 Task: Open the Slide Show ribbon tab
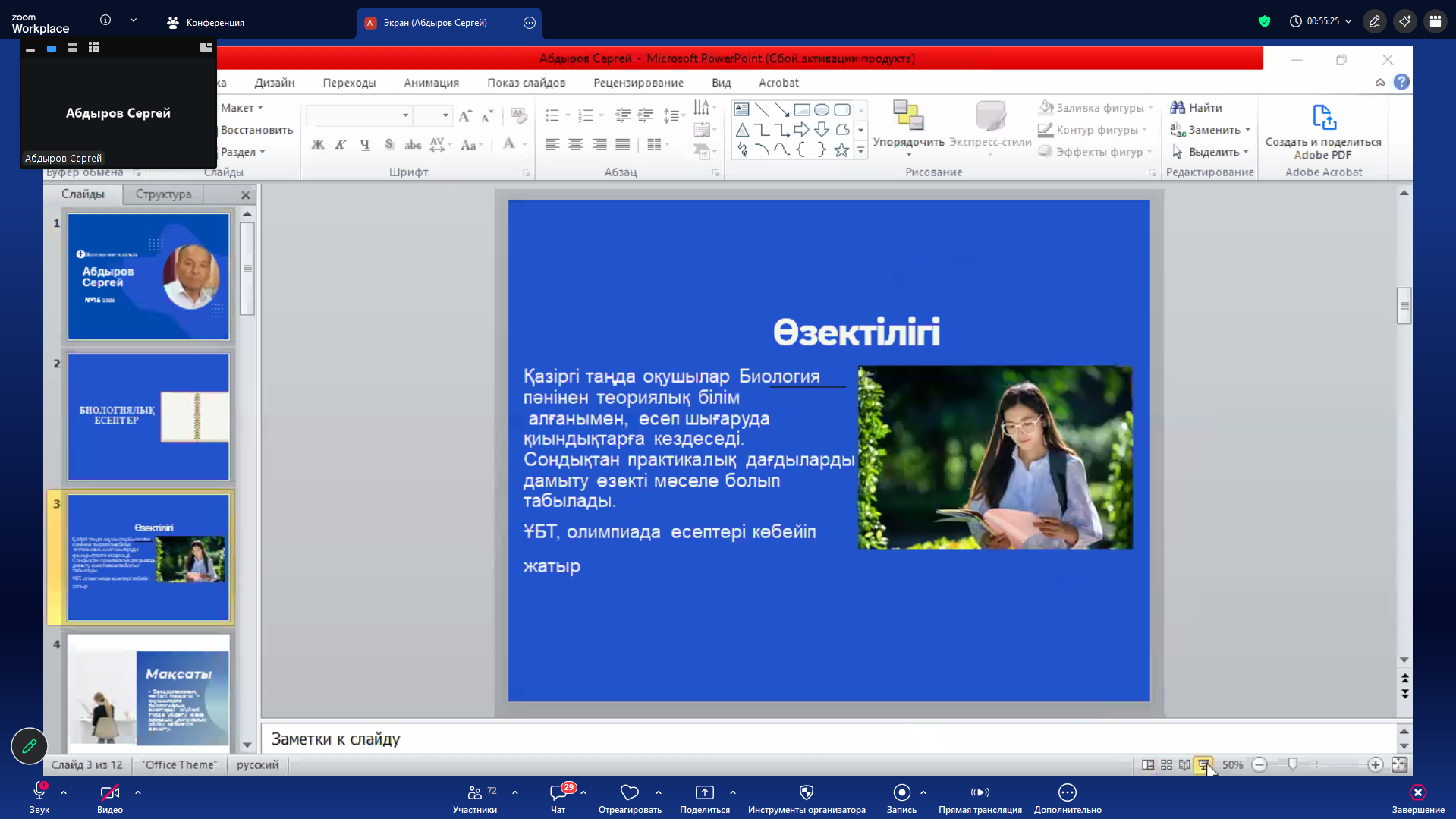click(x=526, y=83)
